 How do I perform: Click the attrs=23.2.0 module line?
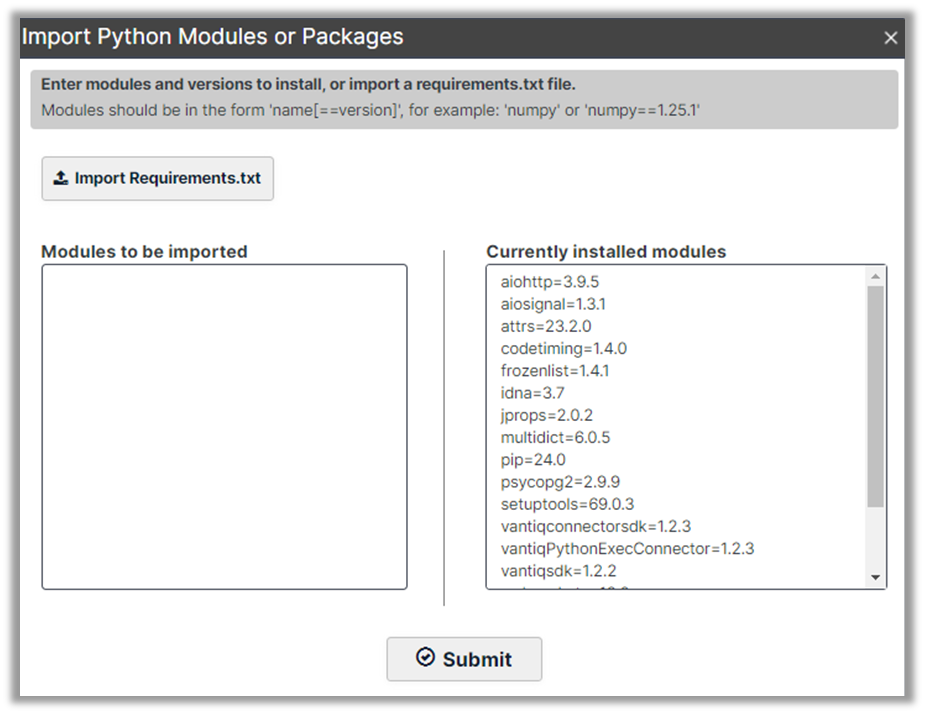546,326
